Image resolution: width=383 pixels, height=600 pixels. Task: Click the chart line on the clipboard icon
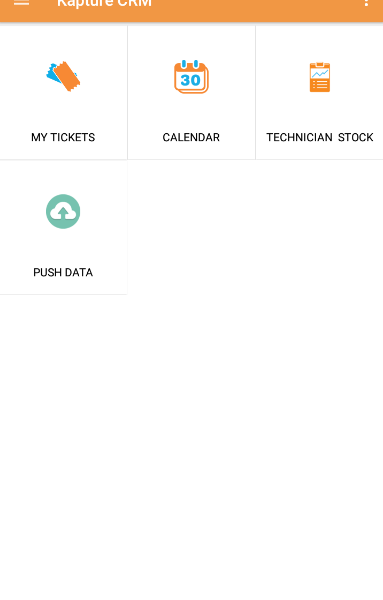[320, 73]
